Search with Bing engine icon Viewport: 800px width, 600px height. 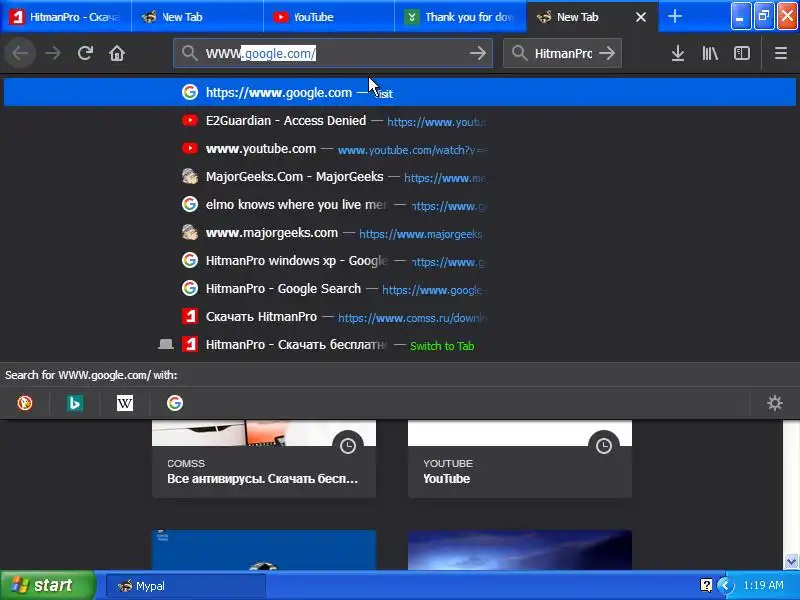coord(75,403)
